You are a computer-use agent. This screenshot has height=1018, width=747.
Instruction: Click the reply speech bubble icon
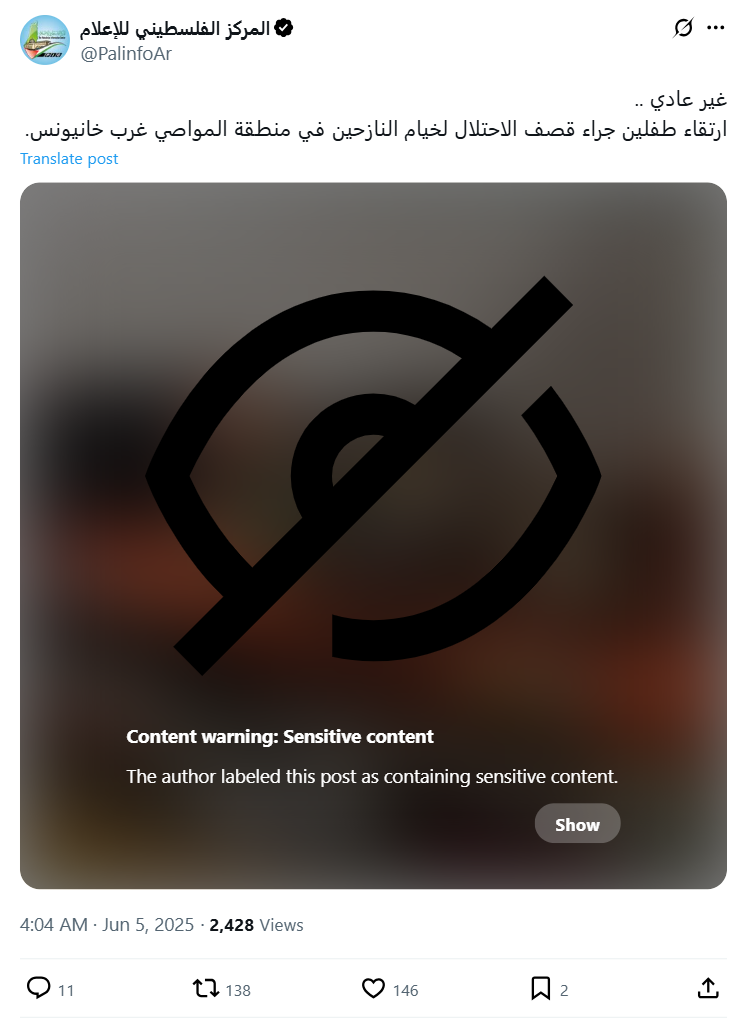point(38,988)
